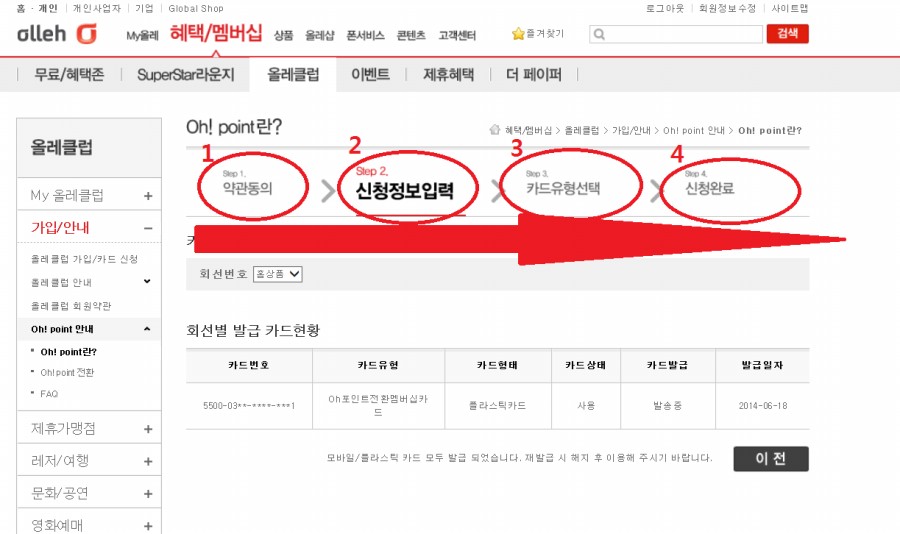The height and width of the screenshot is (534, 900).
Task: Click the olleh logo
Action: coord(57,35)
